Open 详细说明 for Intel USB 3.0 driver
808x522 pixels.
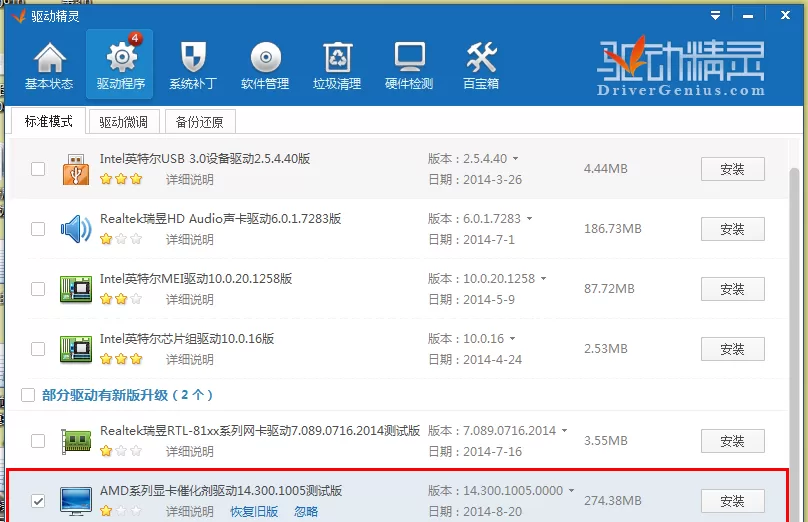[189, 179]
